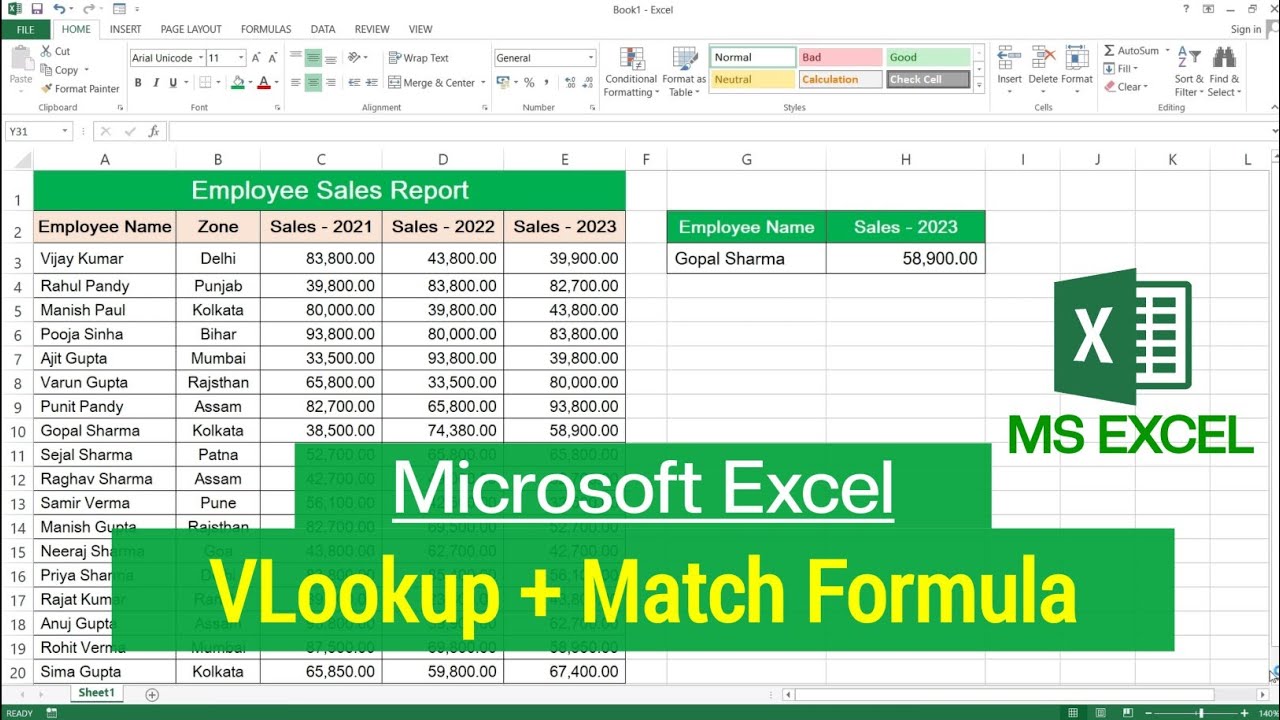This screenshot has height=720, width=1280.
Task: Switch to REVIEW tab
Action: click(372, 29)
